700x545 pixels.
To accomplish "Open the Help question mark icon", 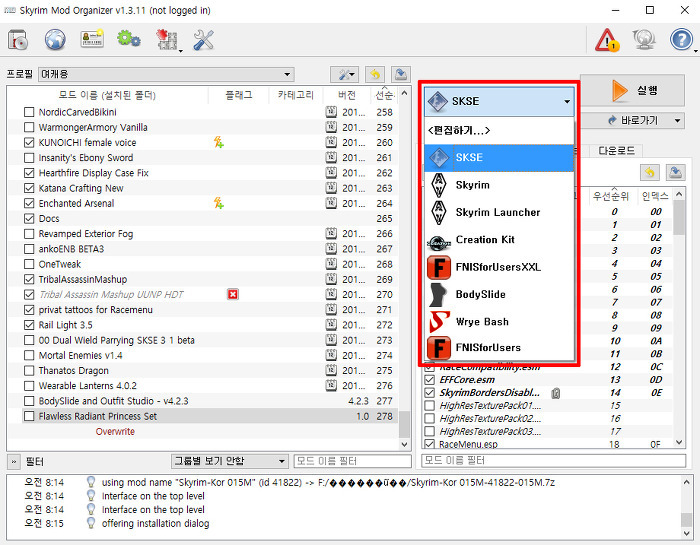I will click(x=681, y=40).
